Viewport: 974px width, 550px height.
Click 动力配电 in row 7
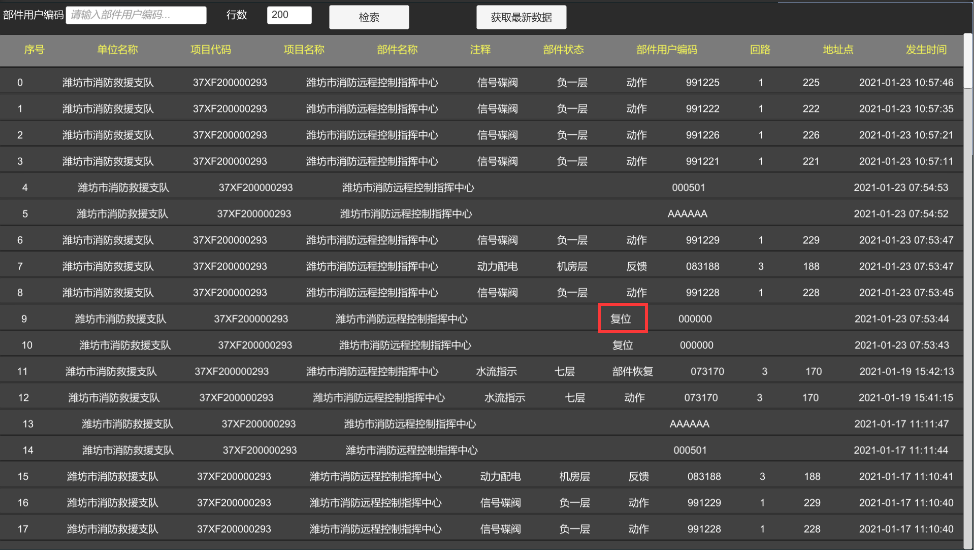click(498, 267)
